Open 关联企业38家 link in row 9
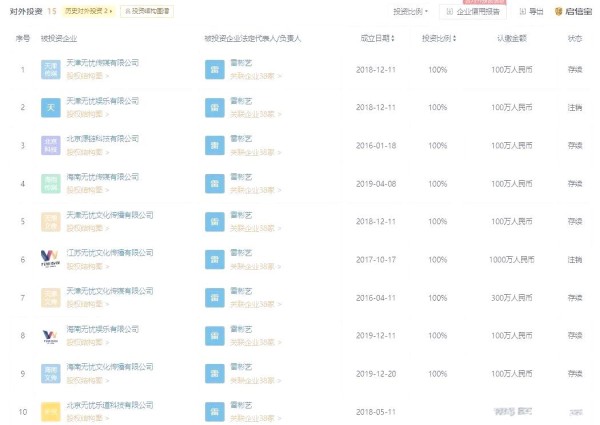 pos(256,380)
